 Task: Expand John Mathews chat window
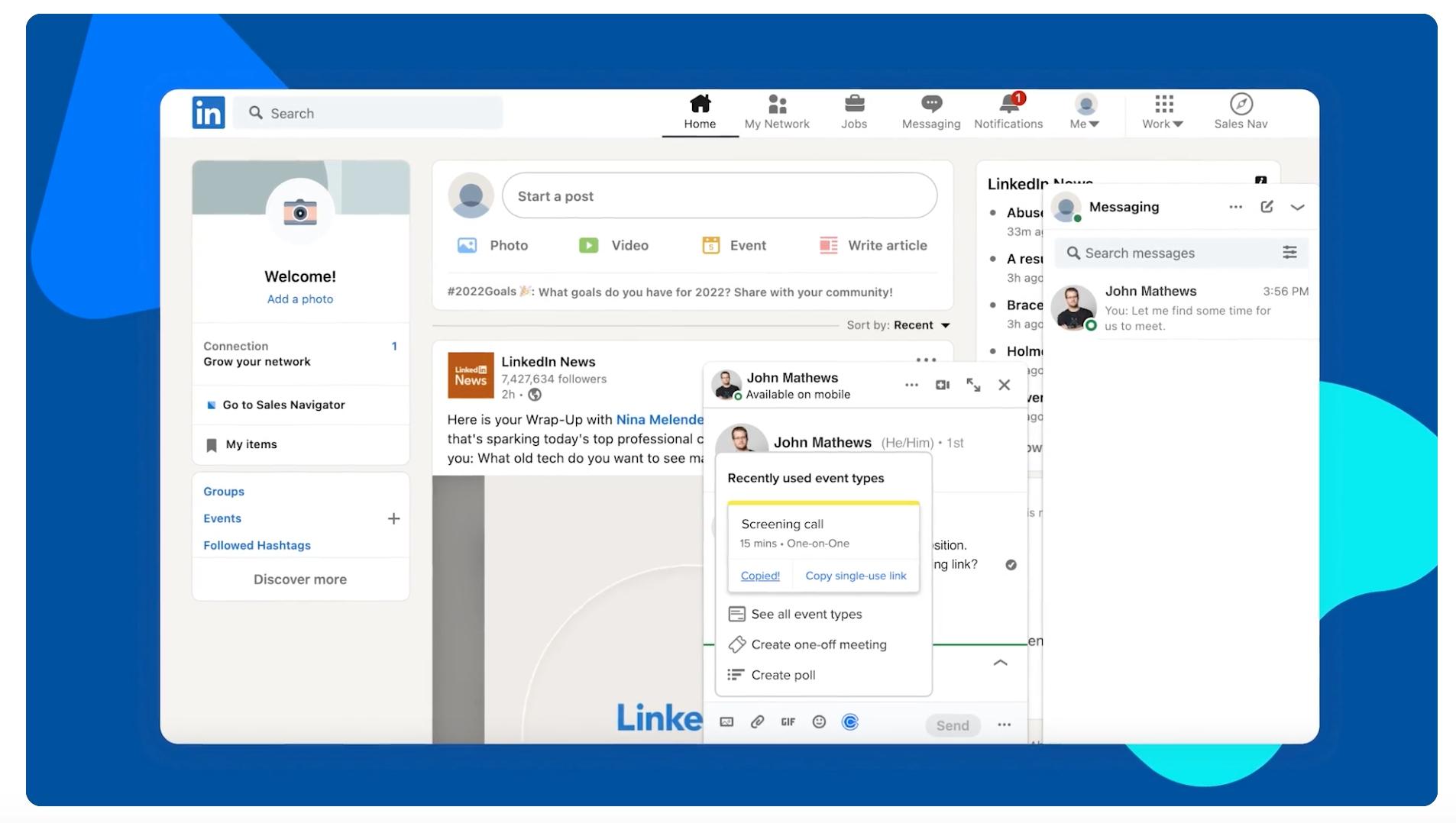point(973,385)
